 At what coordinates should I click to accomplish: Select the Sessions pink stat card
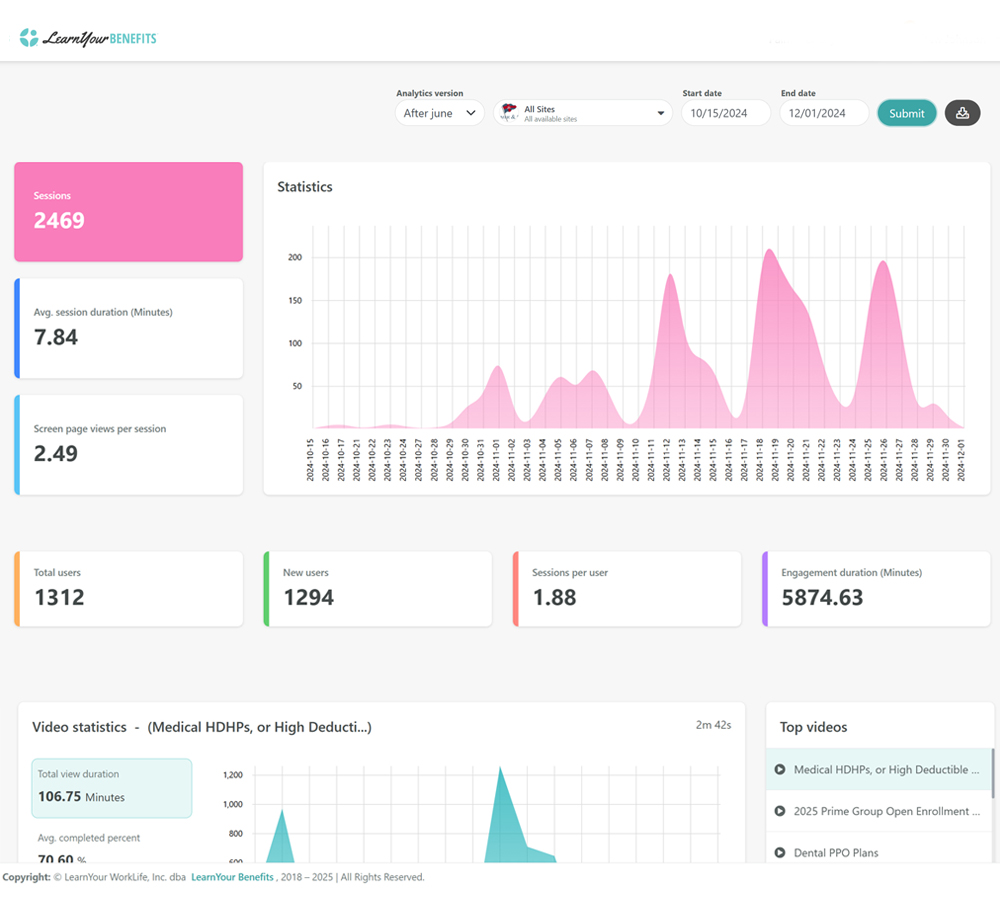pyautogui.click(x=128, y=212)
